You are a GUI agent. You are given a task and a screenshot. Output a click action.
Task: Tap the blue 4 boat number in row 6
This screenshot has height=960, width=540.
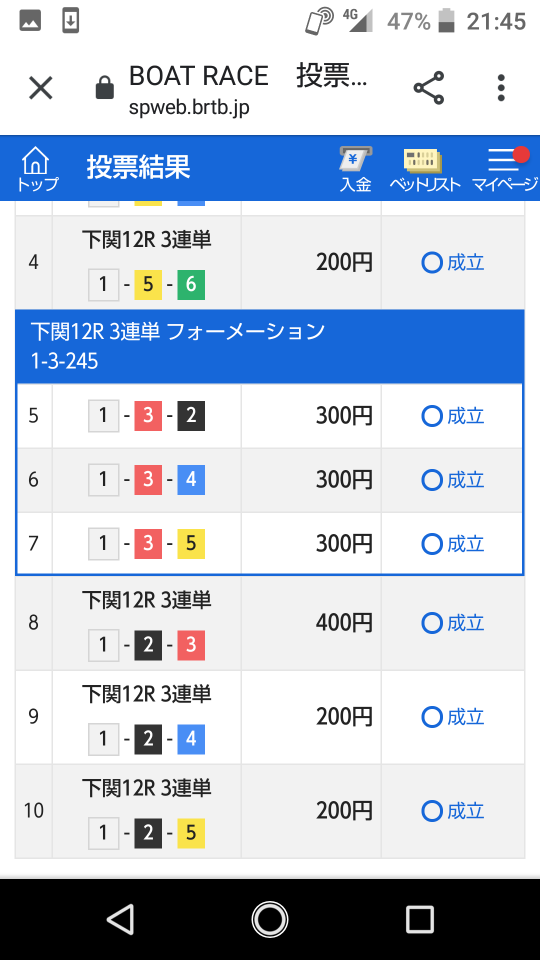point(191,479)
